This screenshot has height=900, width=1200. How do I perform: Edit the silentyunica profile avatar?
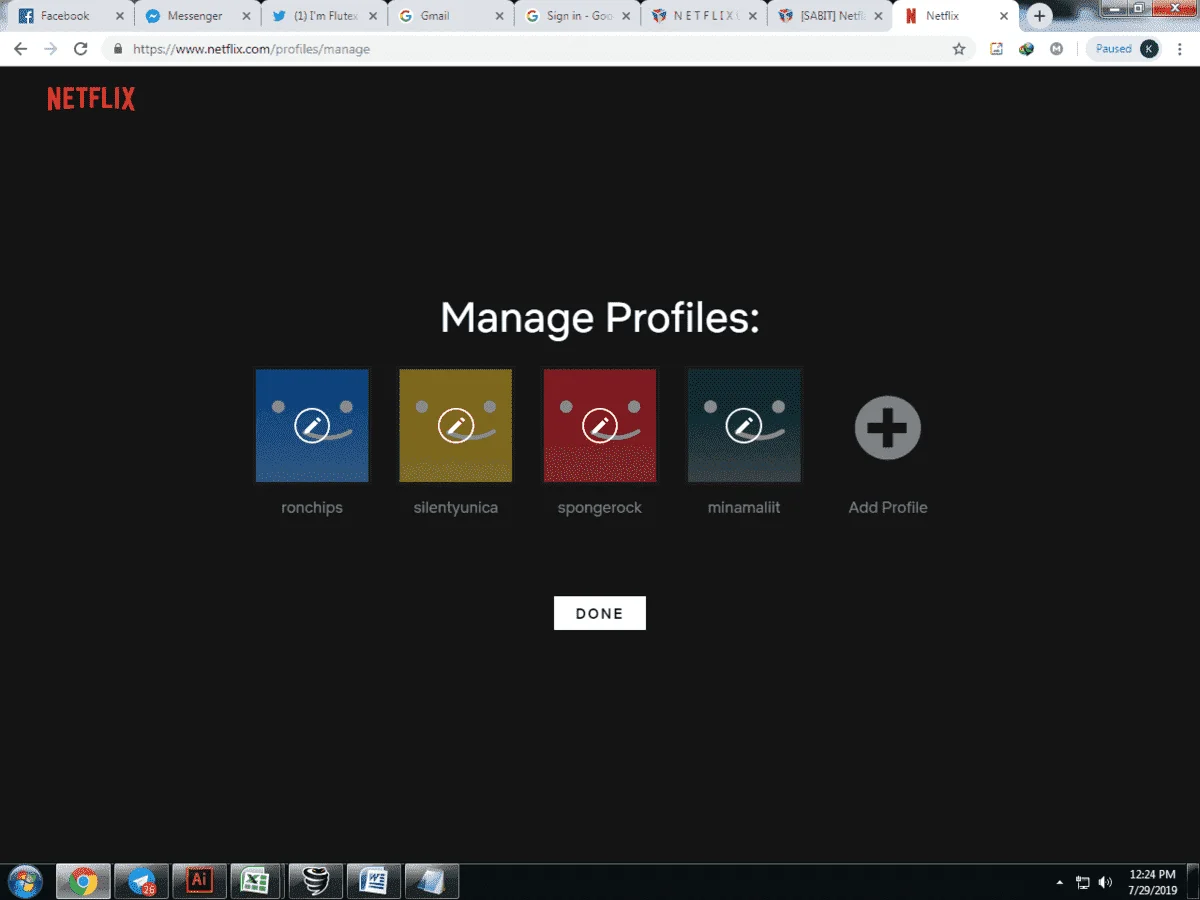click(x=456, y=426)
